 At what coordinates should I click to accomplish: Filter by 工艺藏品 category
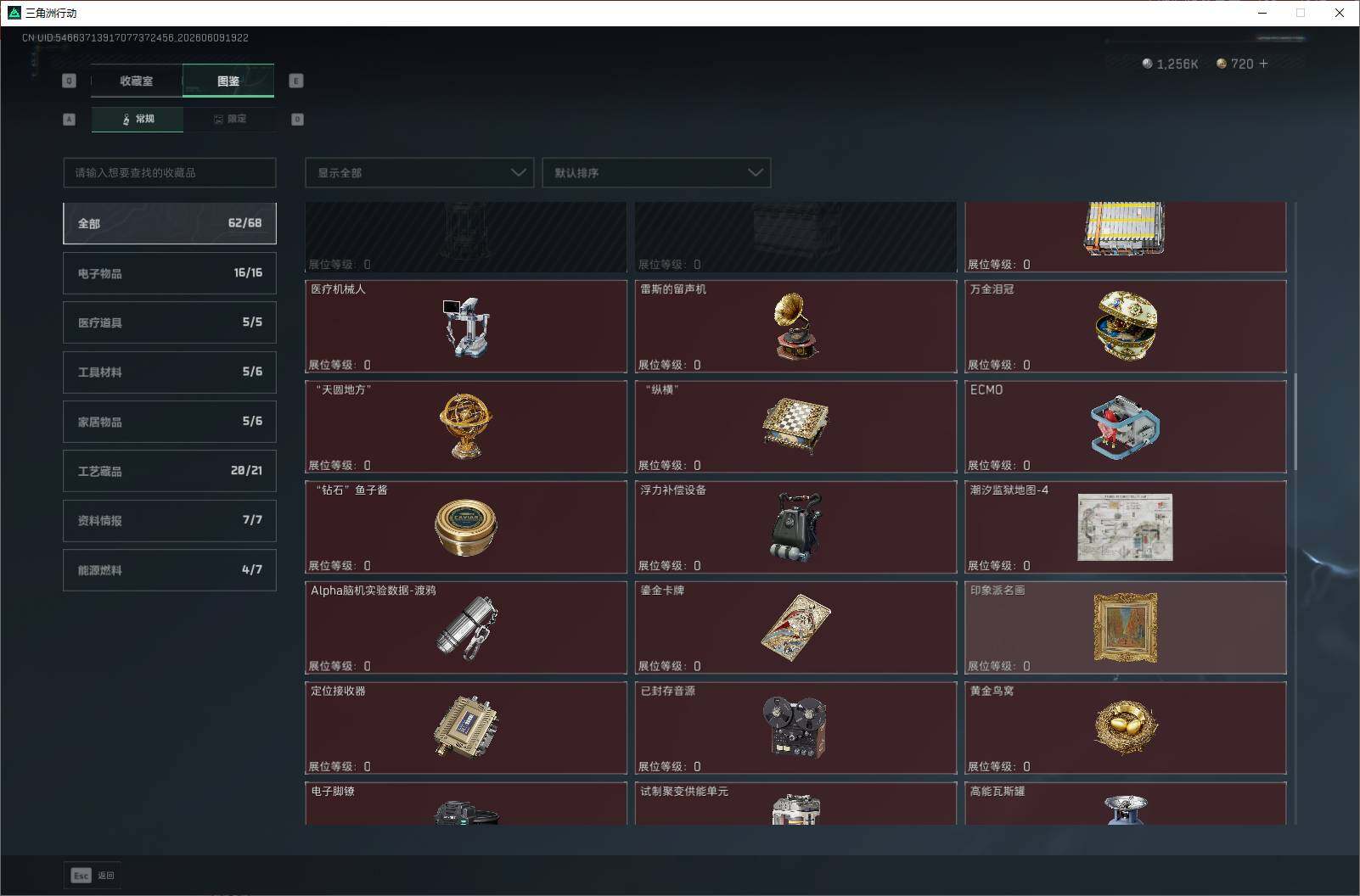coord(170,471)
